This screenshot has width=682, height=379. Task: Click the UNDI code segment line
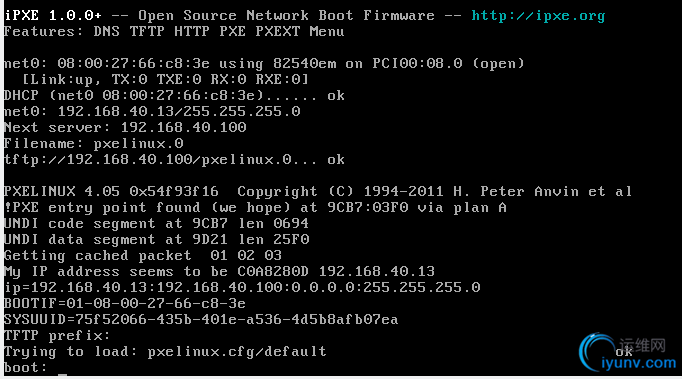pos(157,224)
